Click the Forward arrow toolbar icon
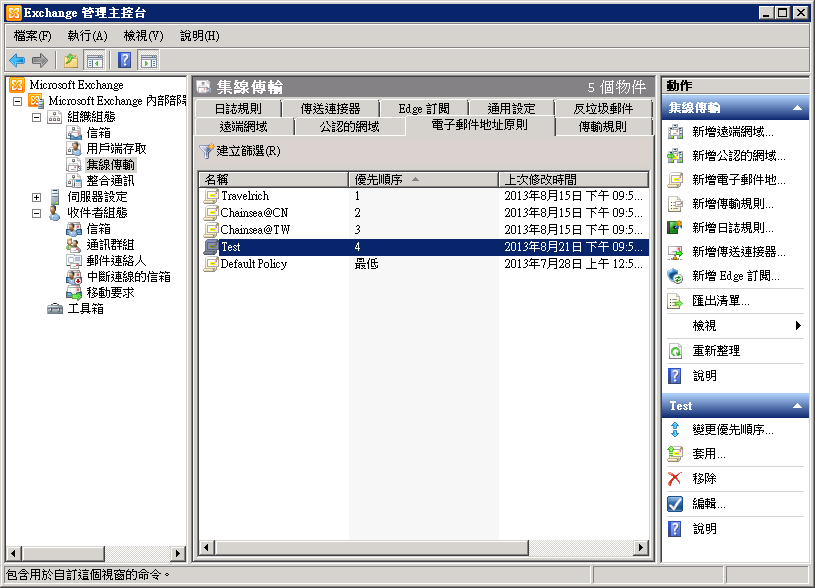Viewport: 815px width, 588px height. click(40, 61)
